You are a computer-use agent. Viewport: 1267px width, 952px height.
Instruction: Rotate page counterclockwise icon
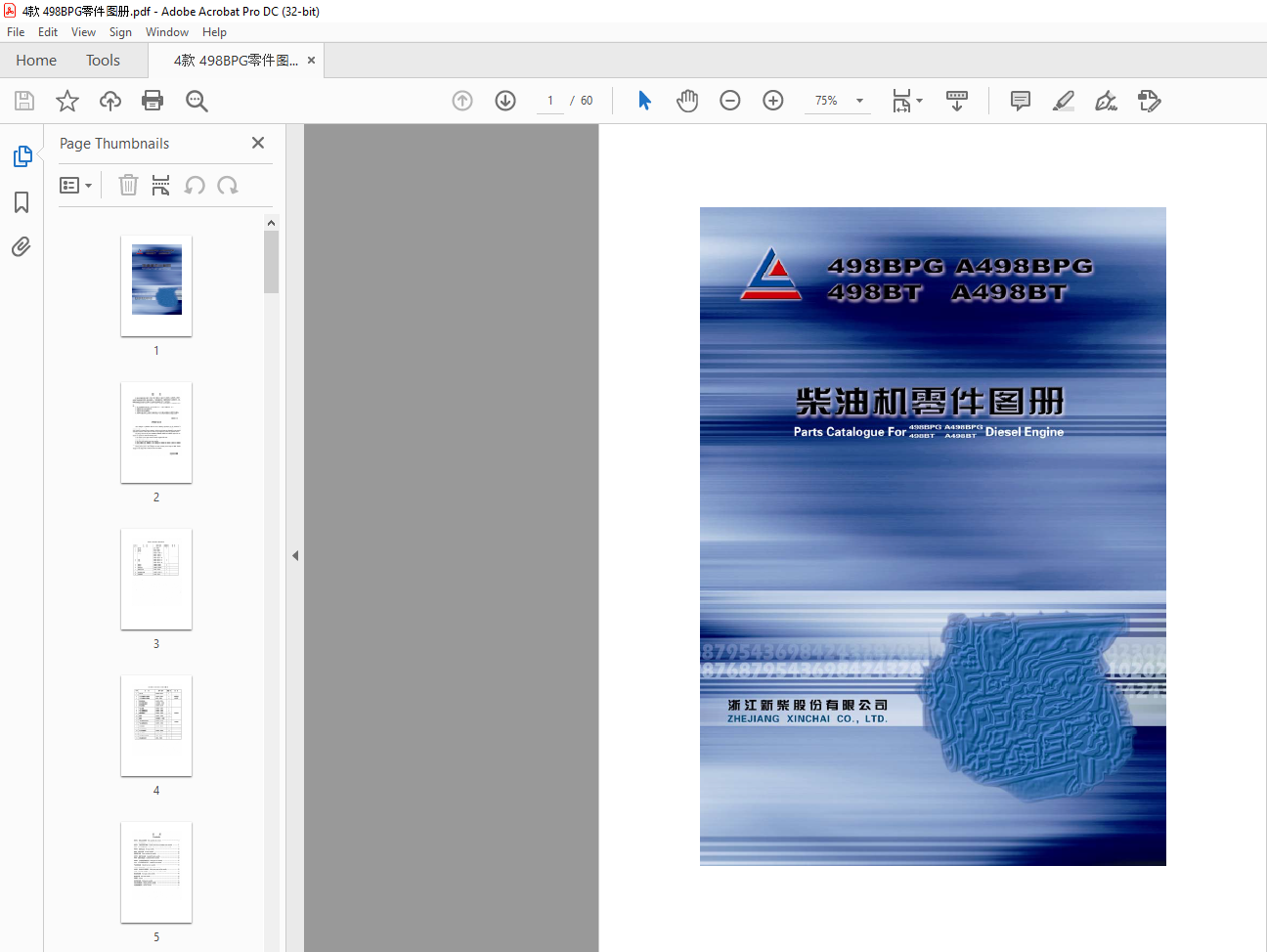pyautogui.click(x=195, y=185)
